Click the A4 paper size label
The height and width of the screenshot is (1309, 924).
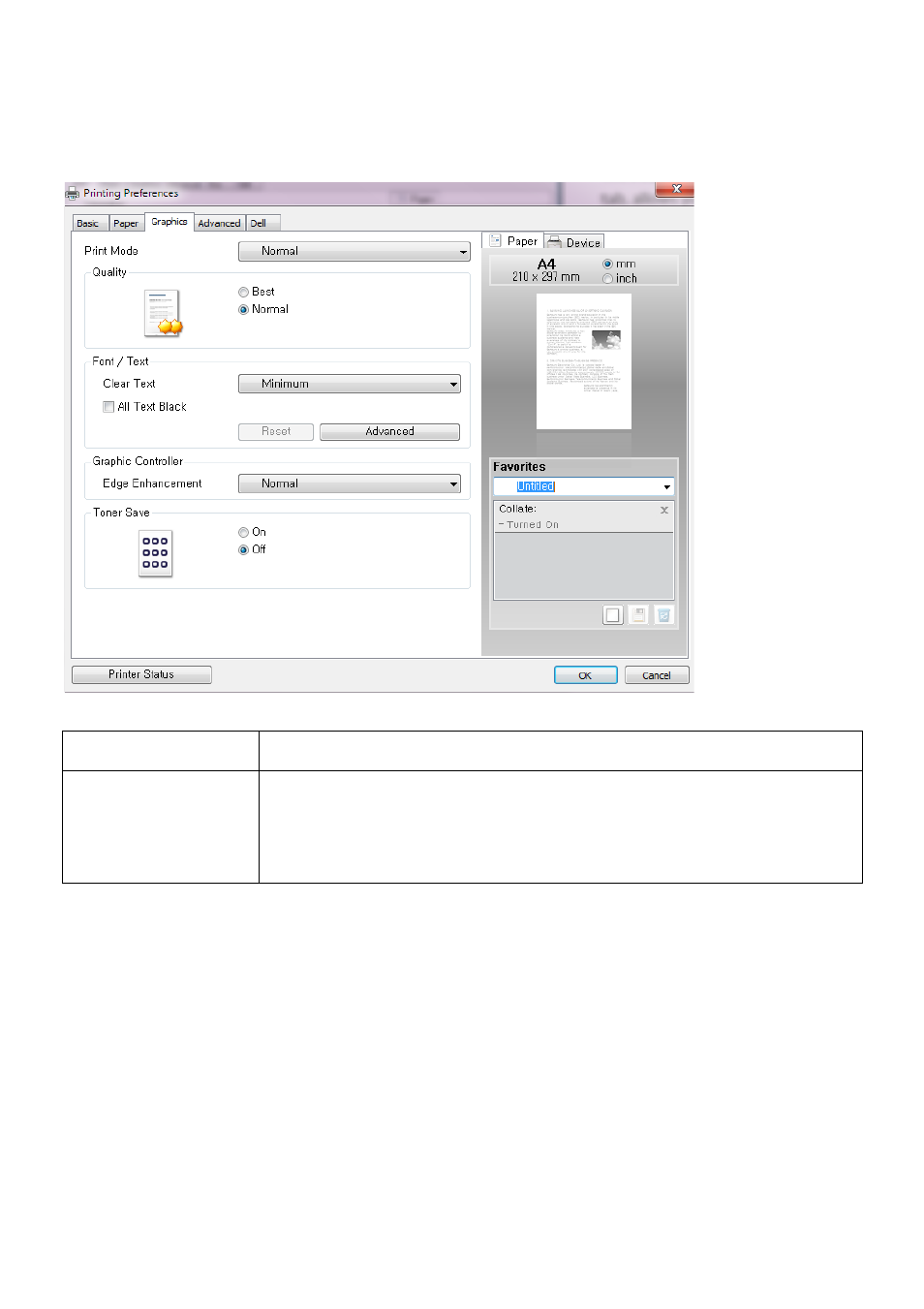(546, 264)
